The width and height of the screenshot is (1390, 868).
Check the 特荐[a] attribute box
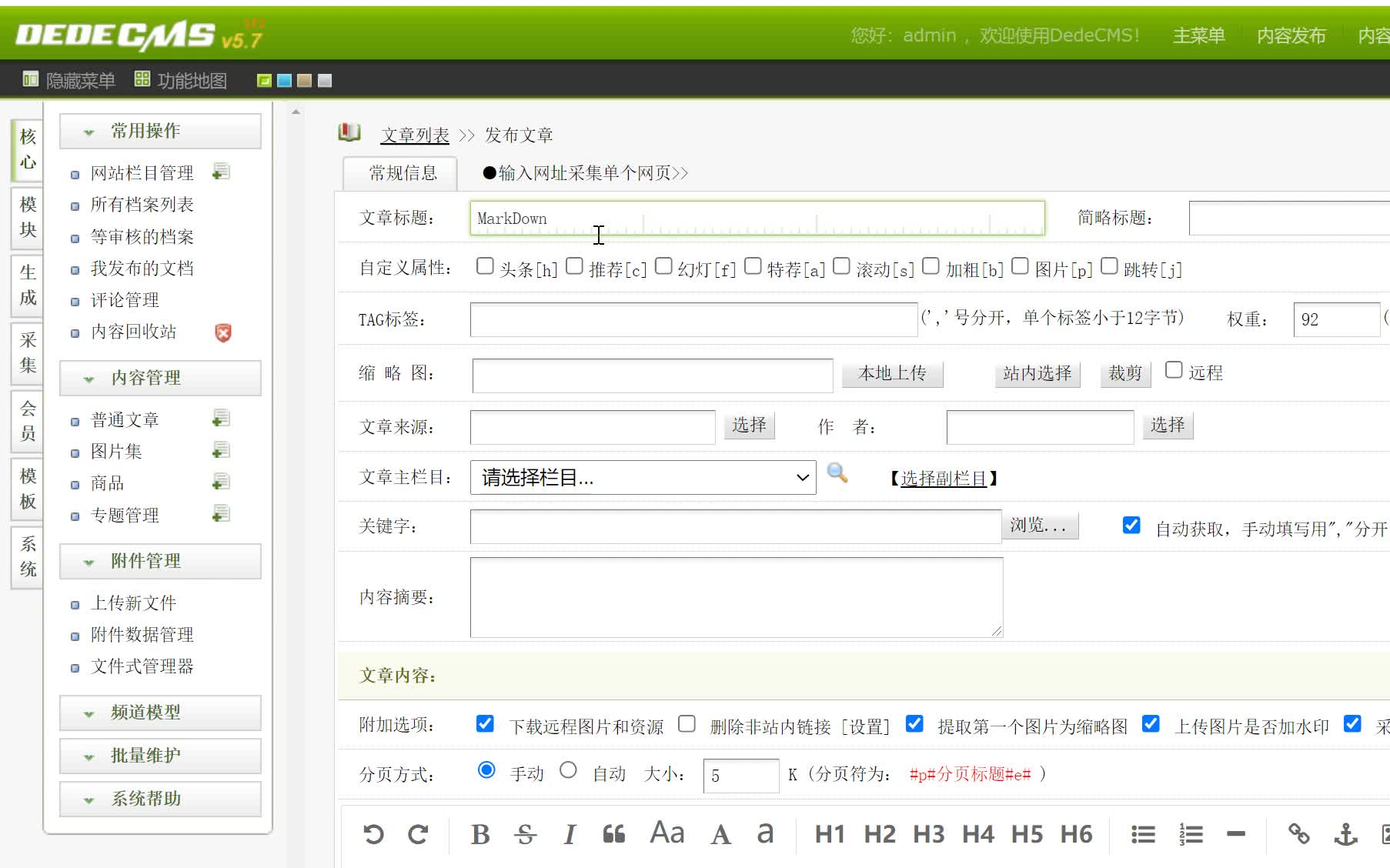tap(753, 266)
